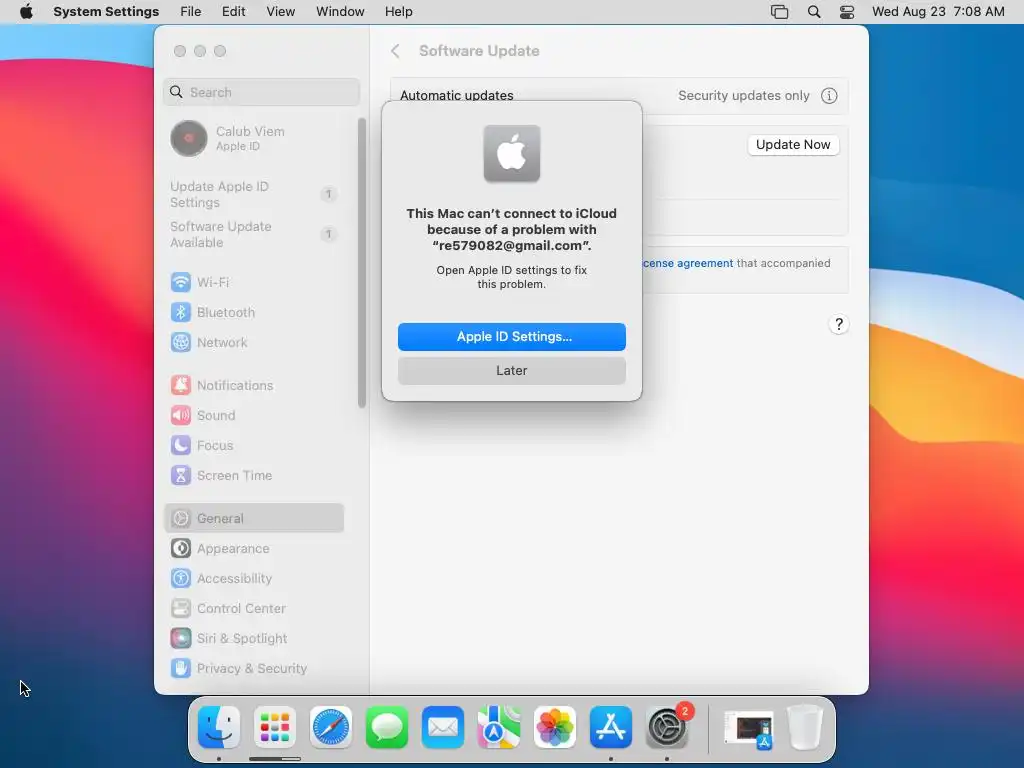The width and height of the screenshot is (1024, 768).
Task: Click the Stage Manager menu bar icon
Action: (779, 12)
